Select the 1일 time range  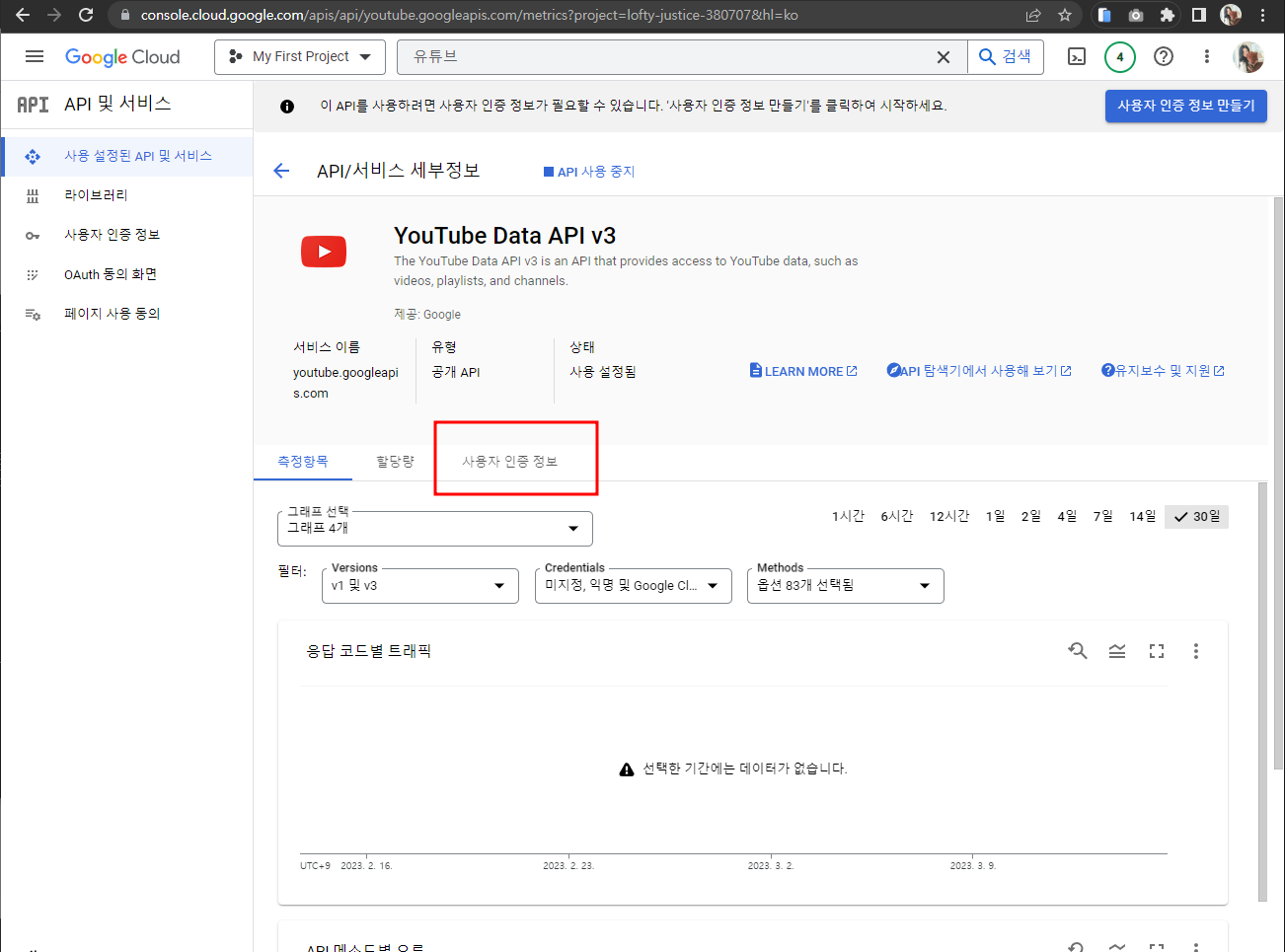coord(996,516)
